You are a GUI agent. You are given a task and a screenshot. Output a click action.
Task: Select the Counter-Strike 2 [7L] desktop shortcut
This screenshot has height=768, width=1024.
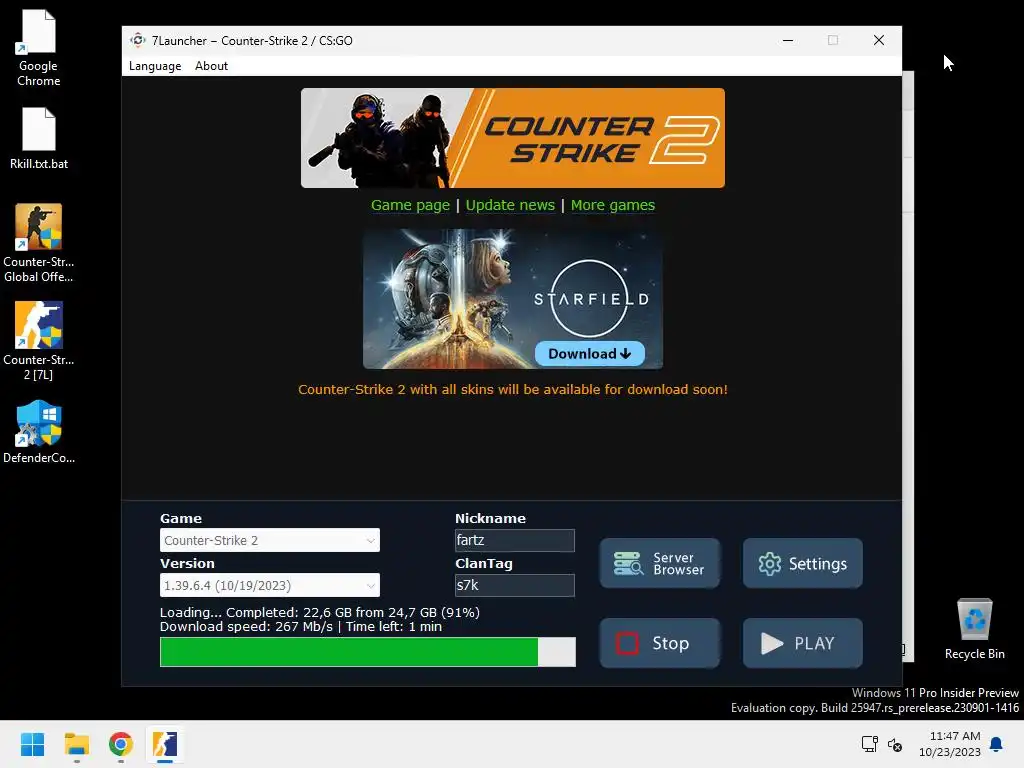click(x=39, y=341)
